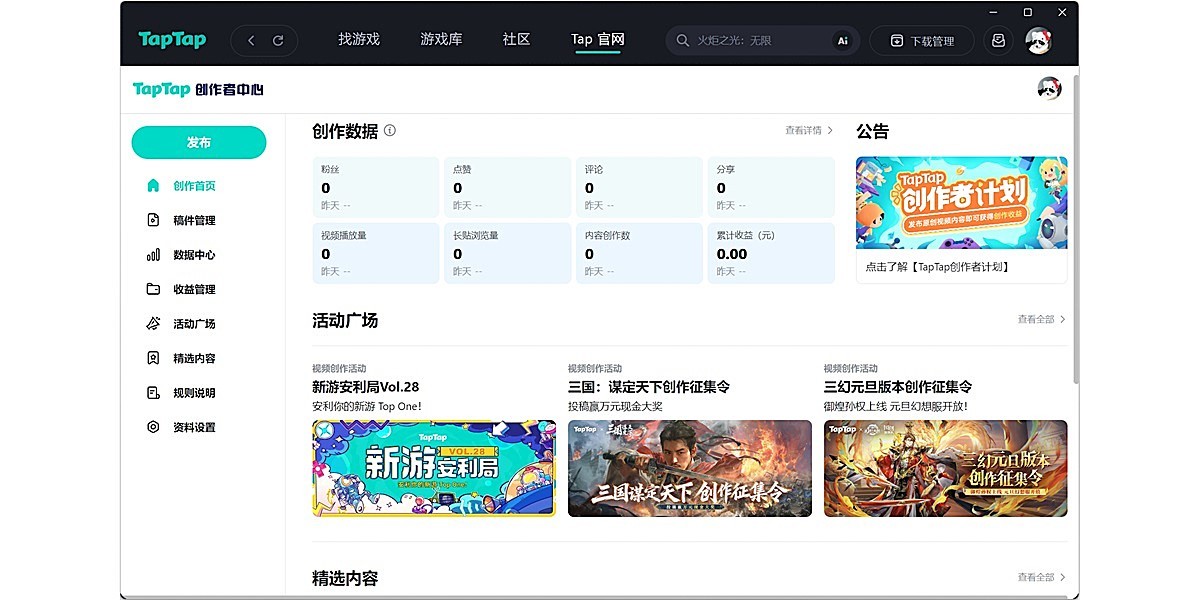Screen dimensions: 1200x600
Task: Open 规则说明 via its rules icon
Action: click(153, 392)
